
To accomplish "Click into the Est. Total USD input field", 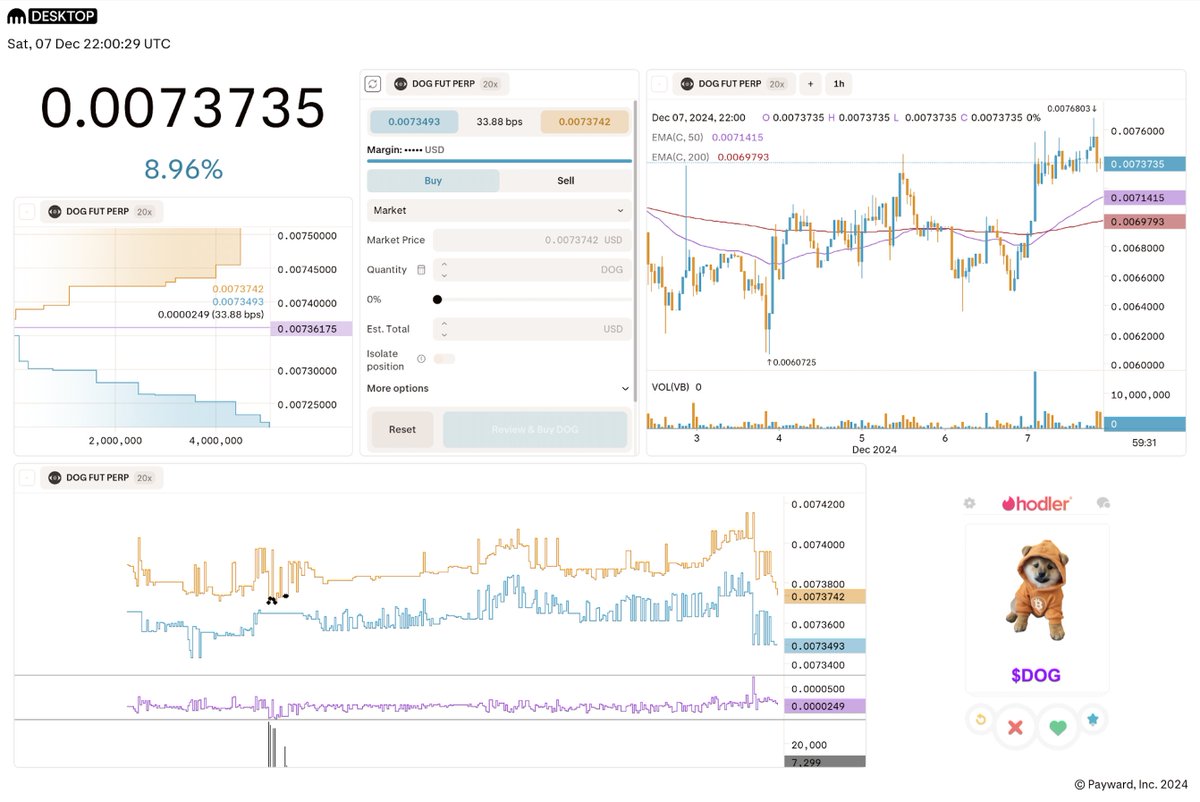I will coord(532,329).
